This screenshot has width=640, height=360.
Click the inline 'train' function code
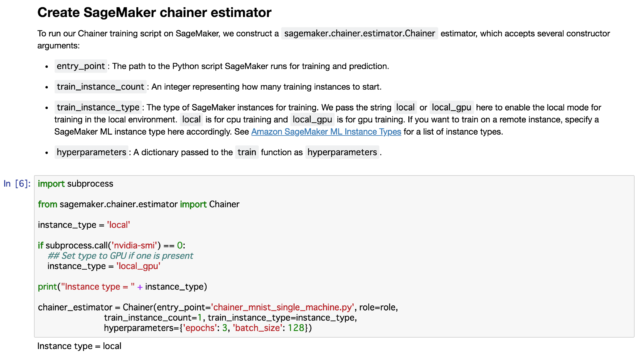click(x=247, y=152)
